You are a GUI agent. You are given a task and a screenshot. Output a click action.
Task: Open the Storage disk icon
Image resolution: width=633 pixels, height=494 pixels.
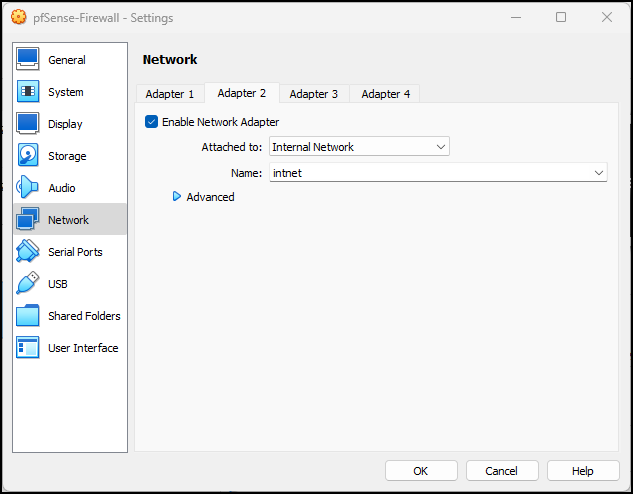pos(27,155)
